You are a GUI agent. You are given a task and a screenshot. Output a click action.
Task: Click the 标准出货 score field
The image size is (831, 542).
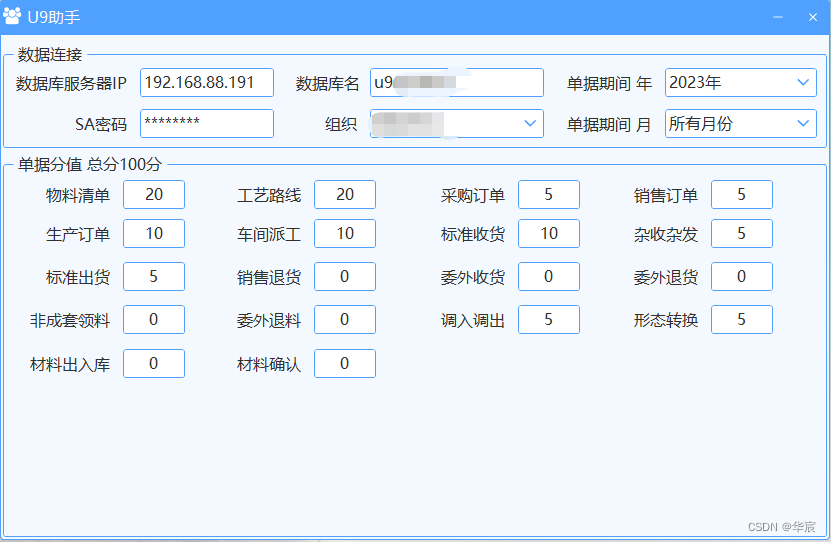[x=154, y=277]
